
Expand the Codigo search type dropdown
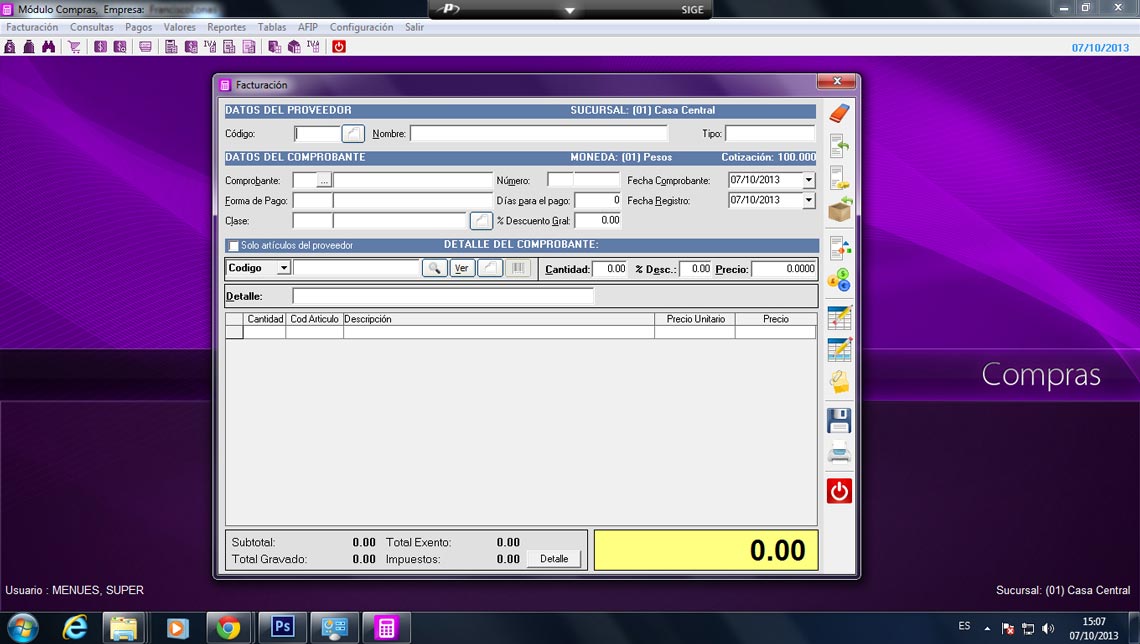click(x=284, y=268)
